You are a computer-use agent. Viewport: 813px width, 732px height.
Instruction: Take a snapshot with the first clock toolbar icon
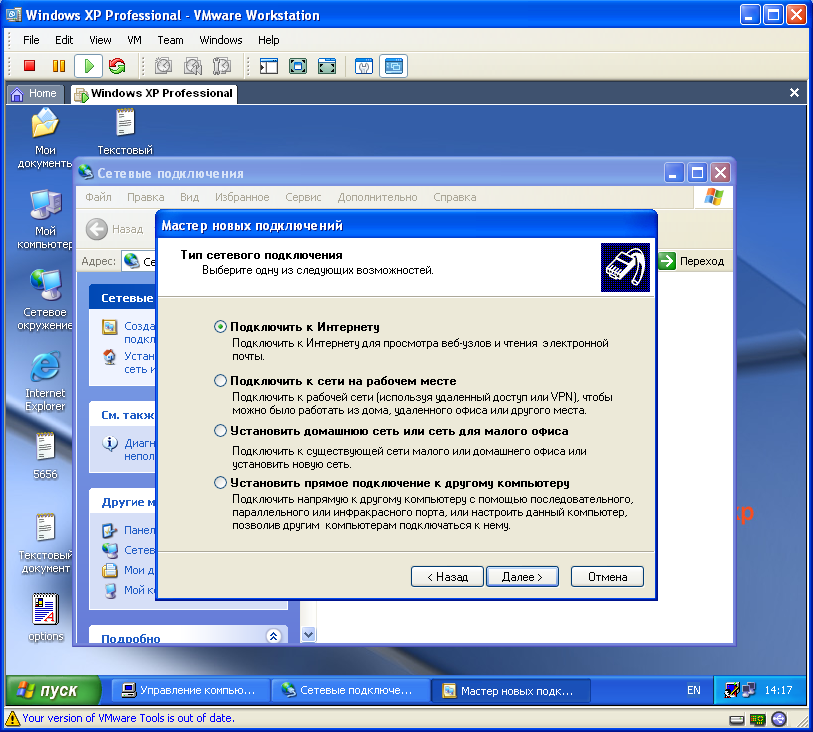(x=163, y=66)
